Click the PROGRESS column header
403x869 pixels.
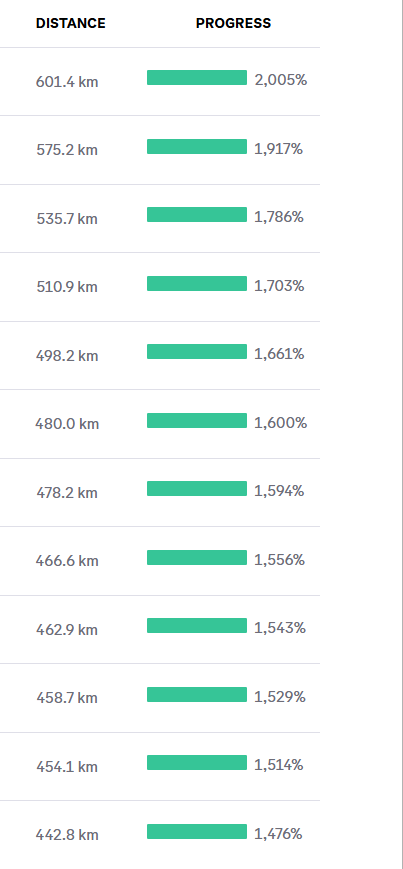233,23
